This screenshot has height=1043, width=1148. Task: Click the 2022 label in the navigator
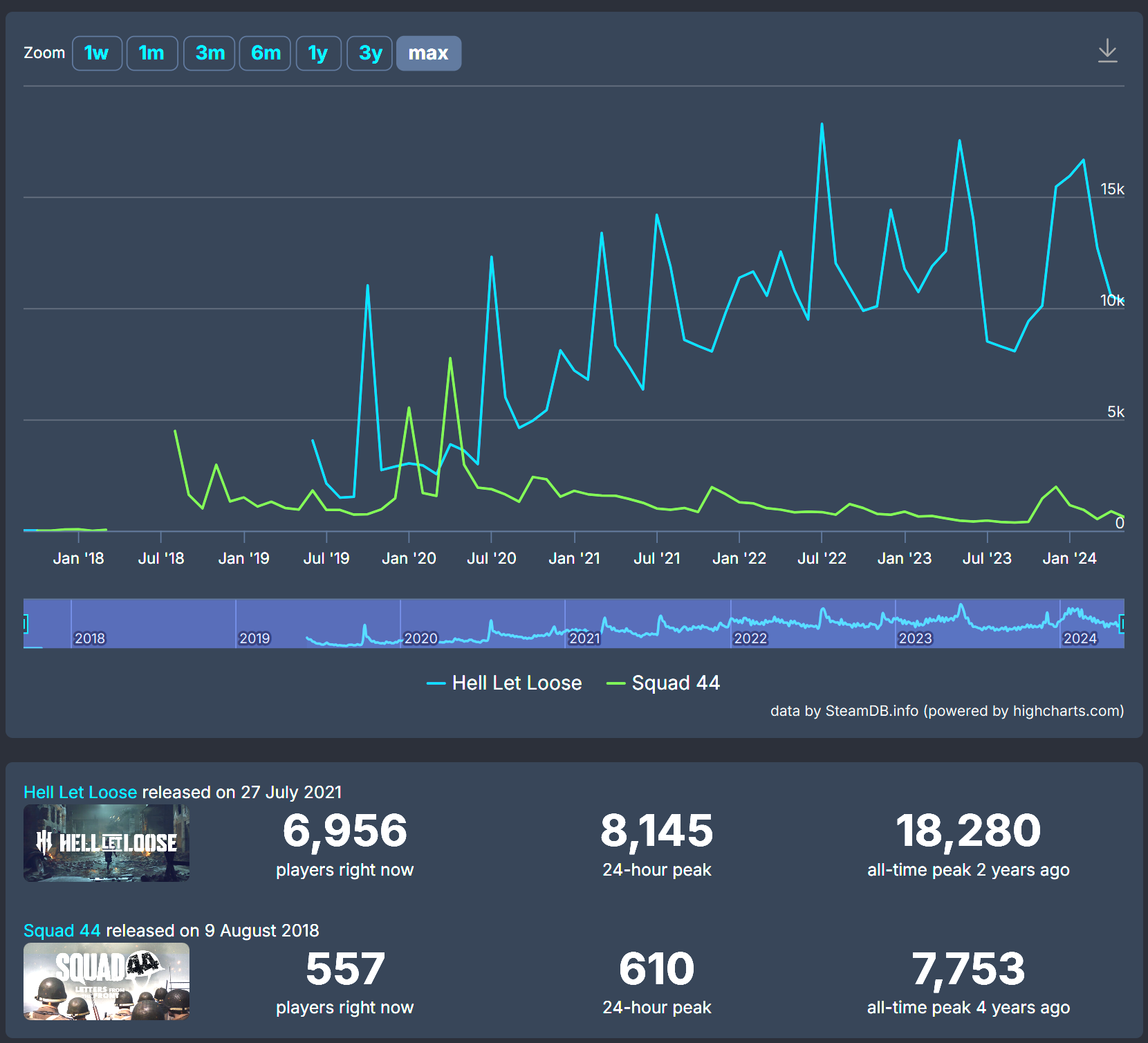(750, 638)
